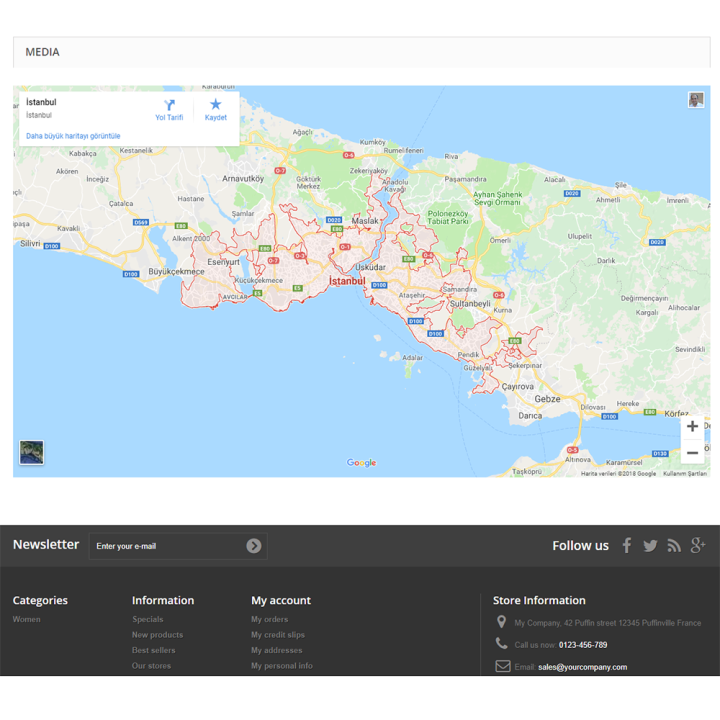Click the Yol Tarifi directions icon
The width and height of the screenshot is (720, 720).
[x=169, y=105]
